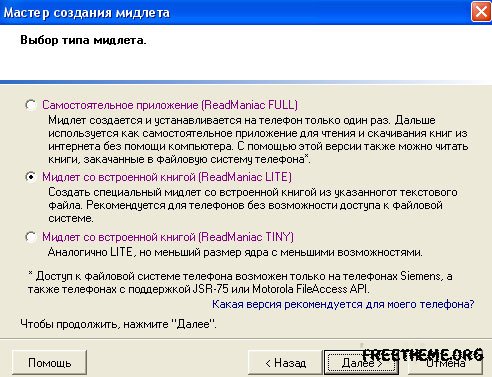Screen dimensions: 492x377
Task: Cancel the wizard with the Отмена button
Action: tap(445, 362)
